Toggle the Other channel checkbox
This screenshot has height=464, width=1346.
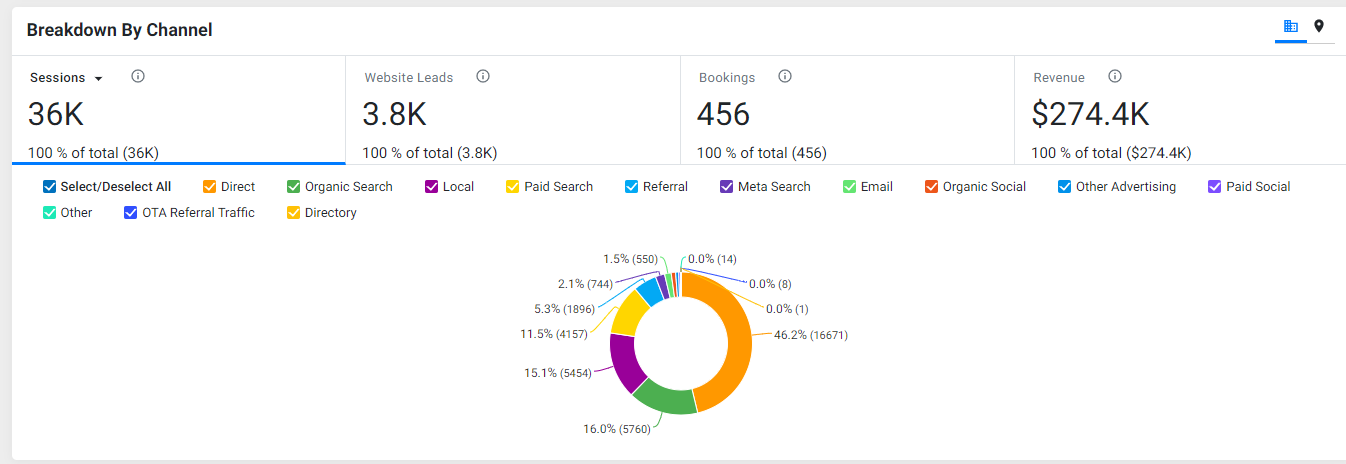pos(50,213)
